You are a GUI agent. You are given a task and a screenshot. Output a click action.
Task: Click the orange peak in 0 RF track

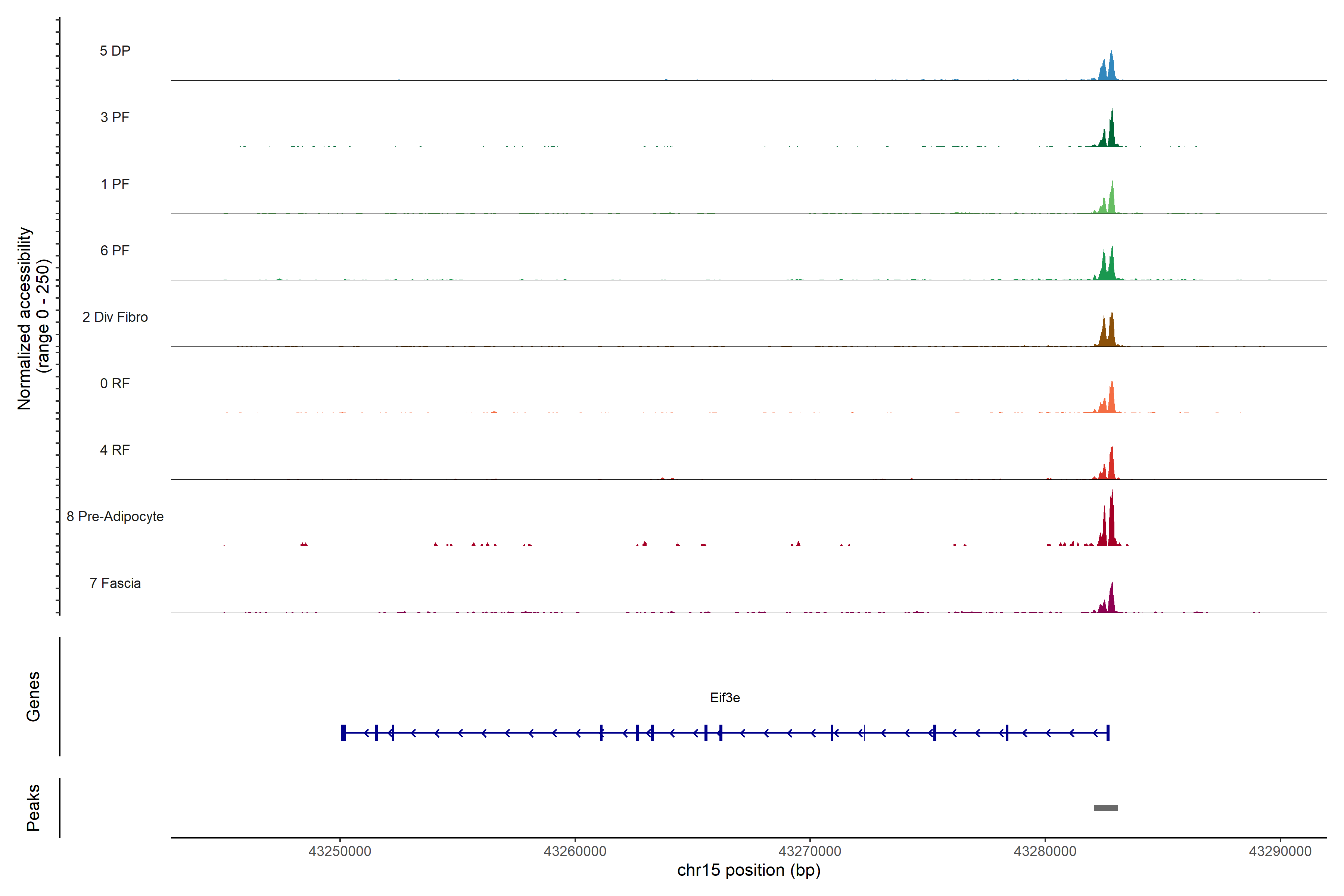point(1111,401)
